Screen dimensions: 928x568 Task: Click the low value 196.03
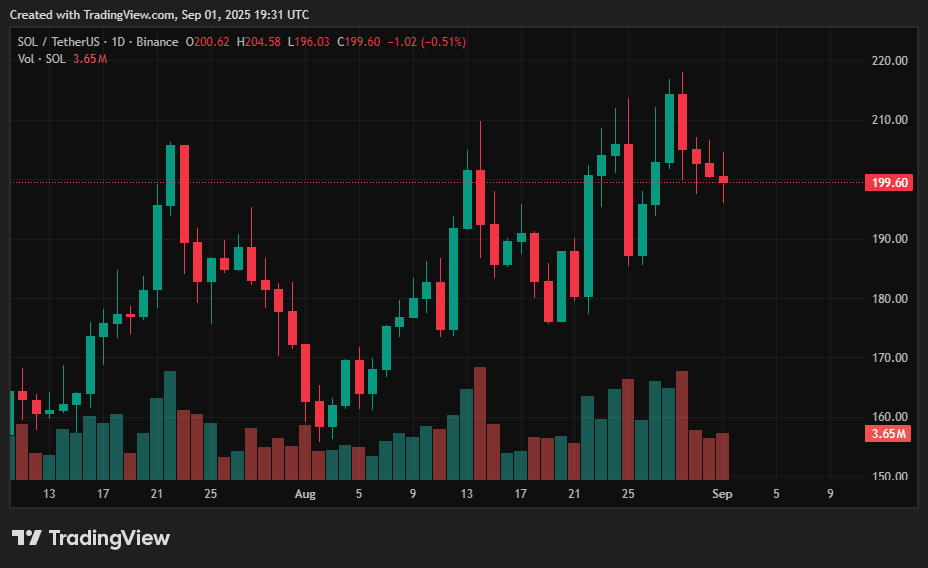click(312, 42)
